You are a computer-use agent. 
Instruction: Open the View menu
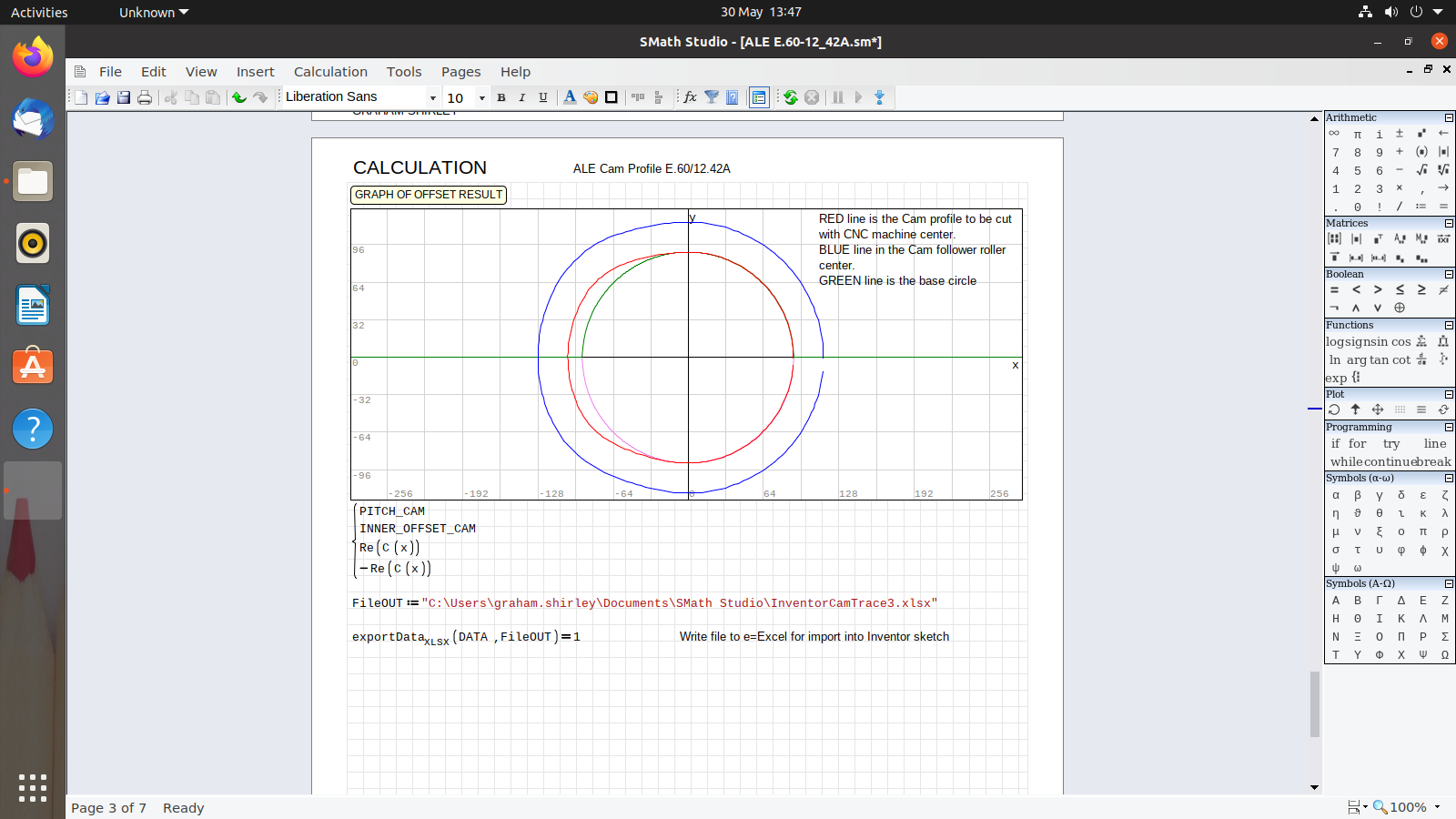tap(201, 72)
